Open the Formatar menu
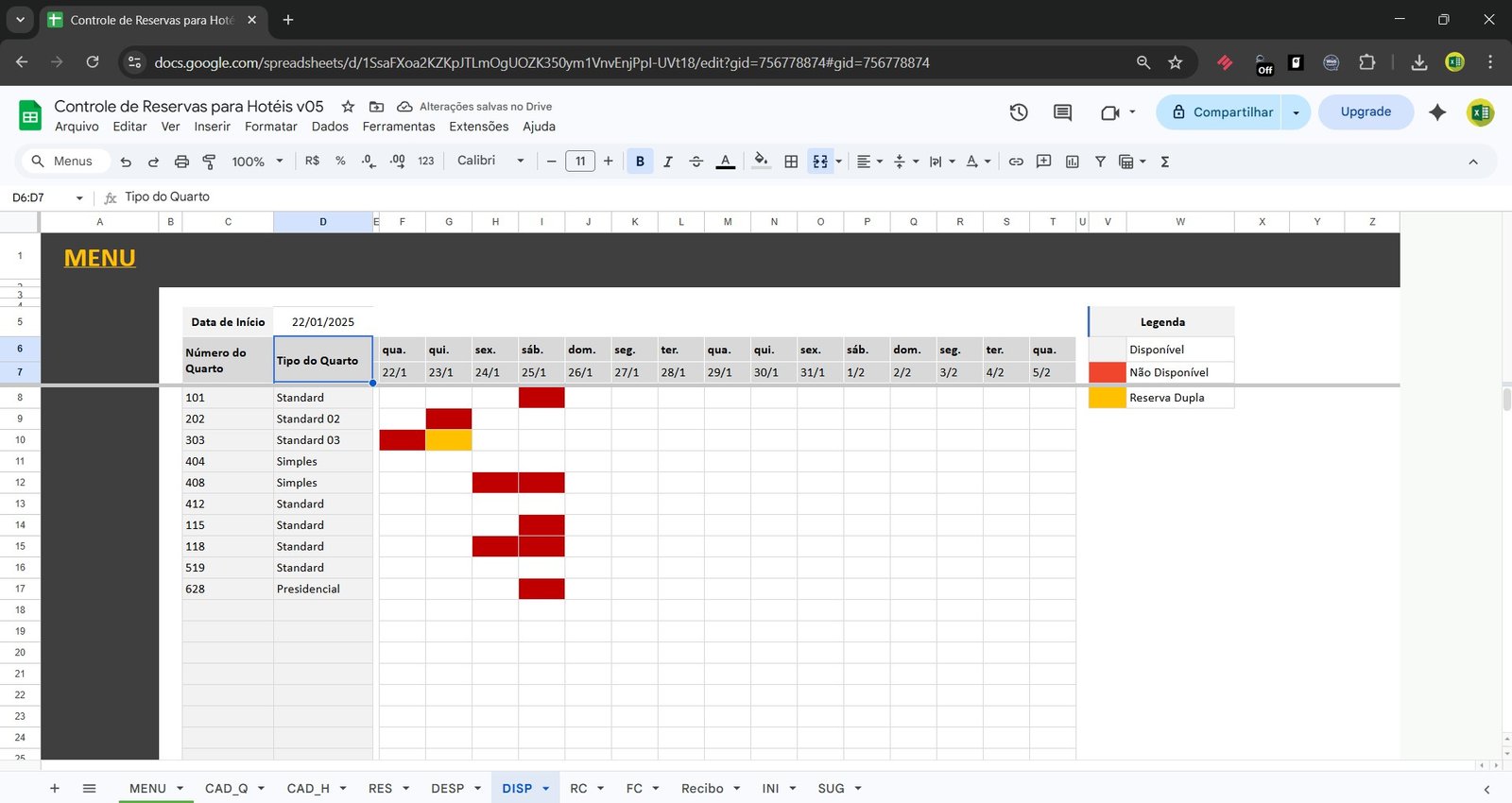This screenshot has height=803, width=1512. 271,127
